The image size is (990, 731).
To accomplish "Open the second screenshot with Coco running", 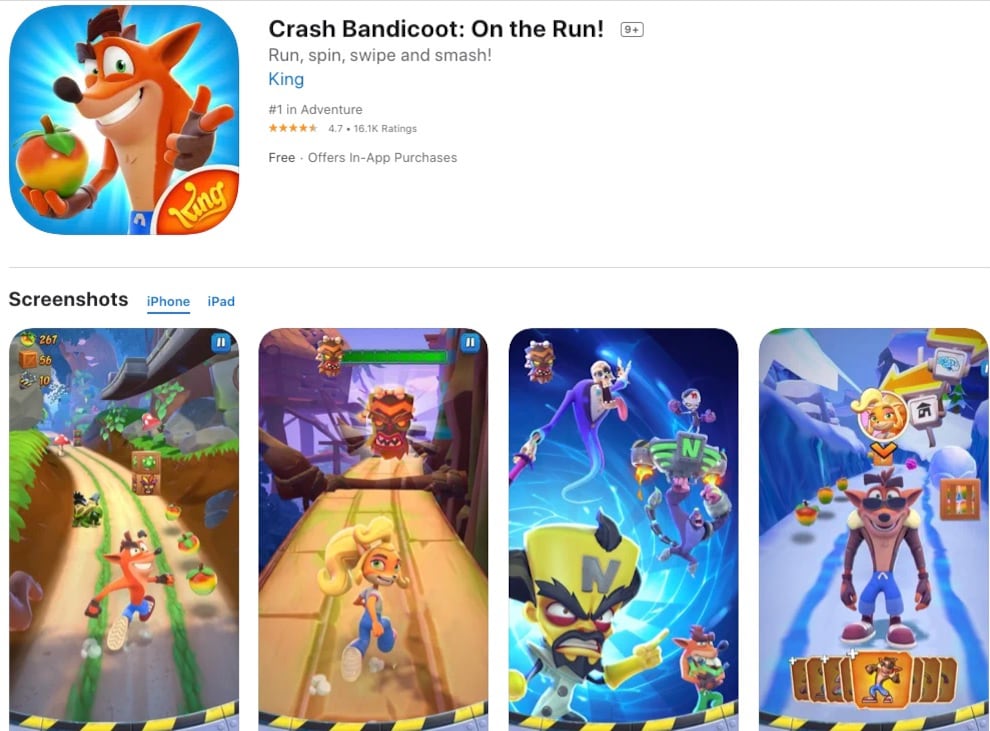I will [x=373, y=529].
